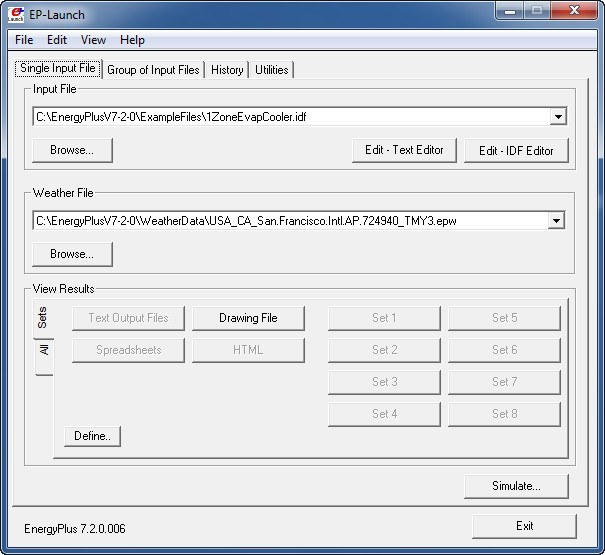
Task: Minimize the EP-Launch window
Action: (510, 11)
